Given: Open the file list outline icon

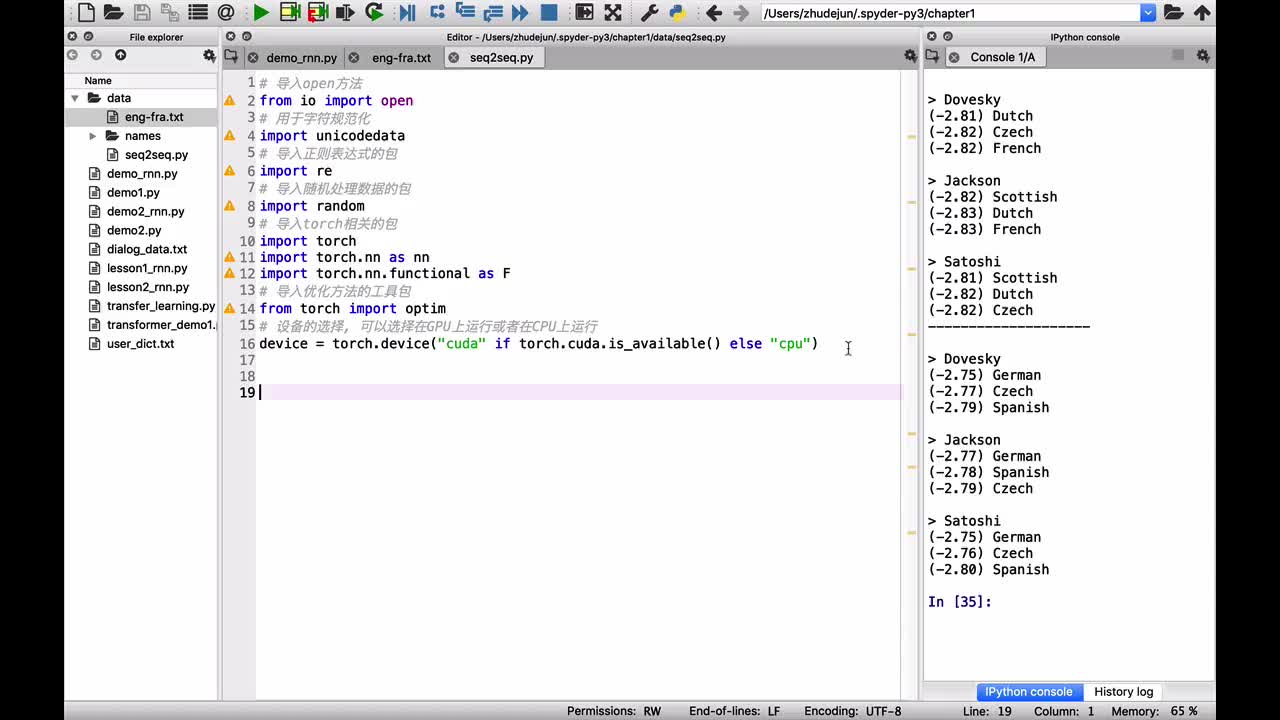Looking at the screenshot, I should [198, 13].
